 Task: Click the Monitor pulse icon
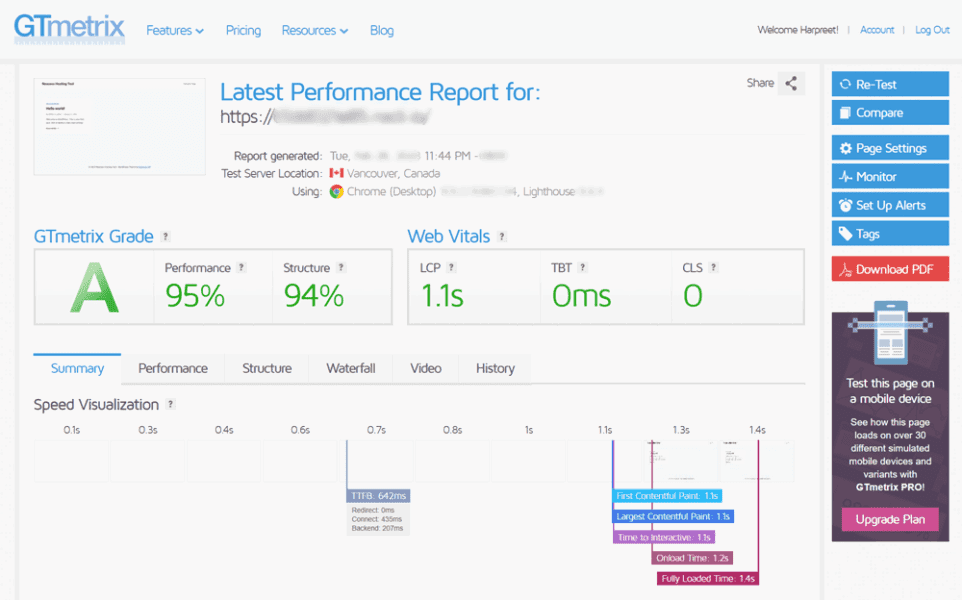pyautogui.click(x=845, y=177)
